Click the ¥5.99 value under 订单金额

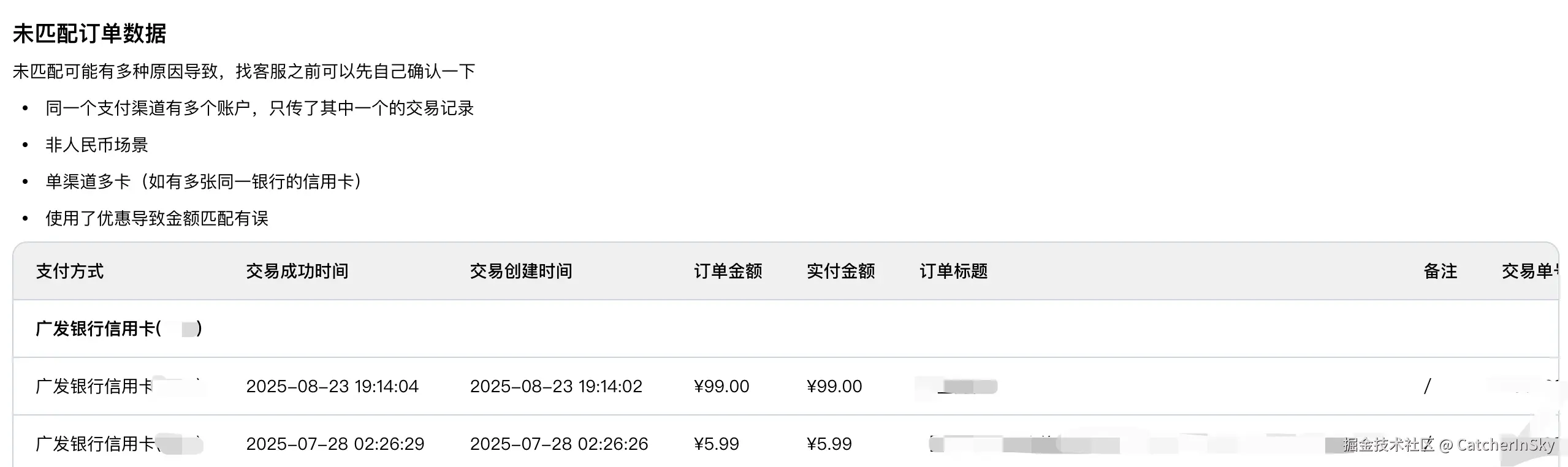[717, 444]
